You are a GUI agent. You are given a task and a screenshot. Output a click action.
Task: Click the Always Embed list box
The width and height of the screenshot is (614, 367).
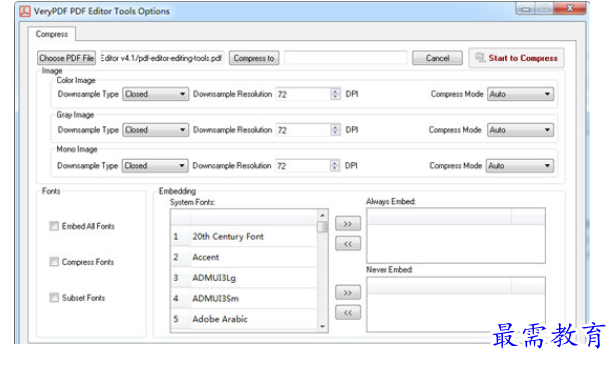(x=456, y=235)
